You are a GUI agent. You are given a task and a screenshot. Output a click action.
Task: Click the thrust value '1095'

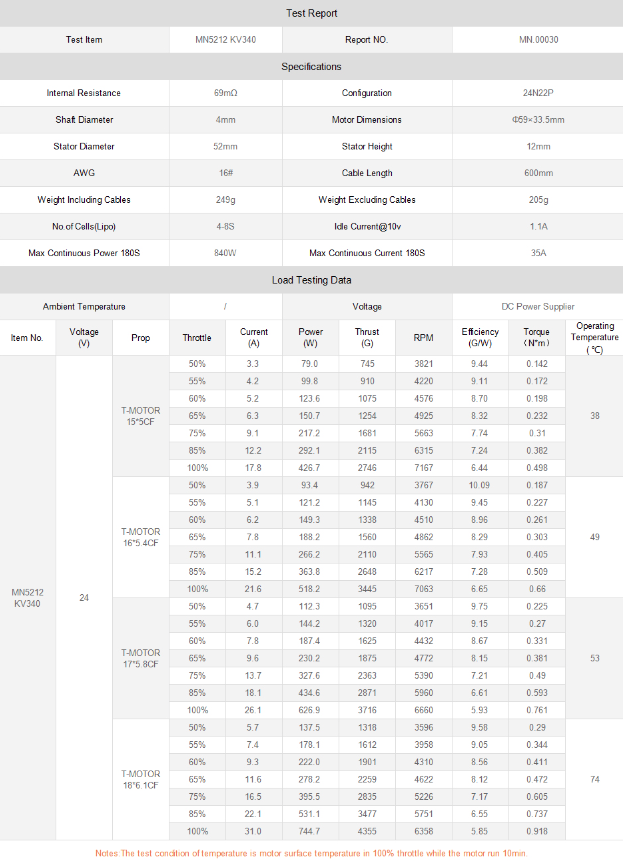click(367, 606)
